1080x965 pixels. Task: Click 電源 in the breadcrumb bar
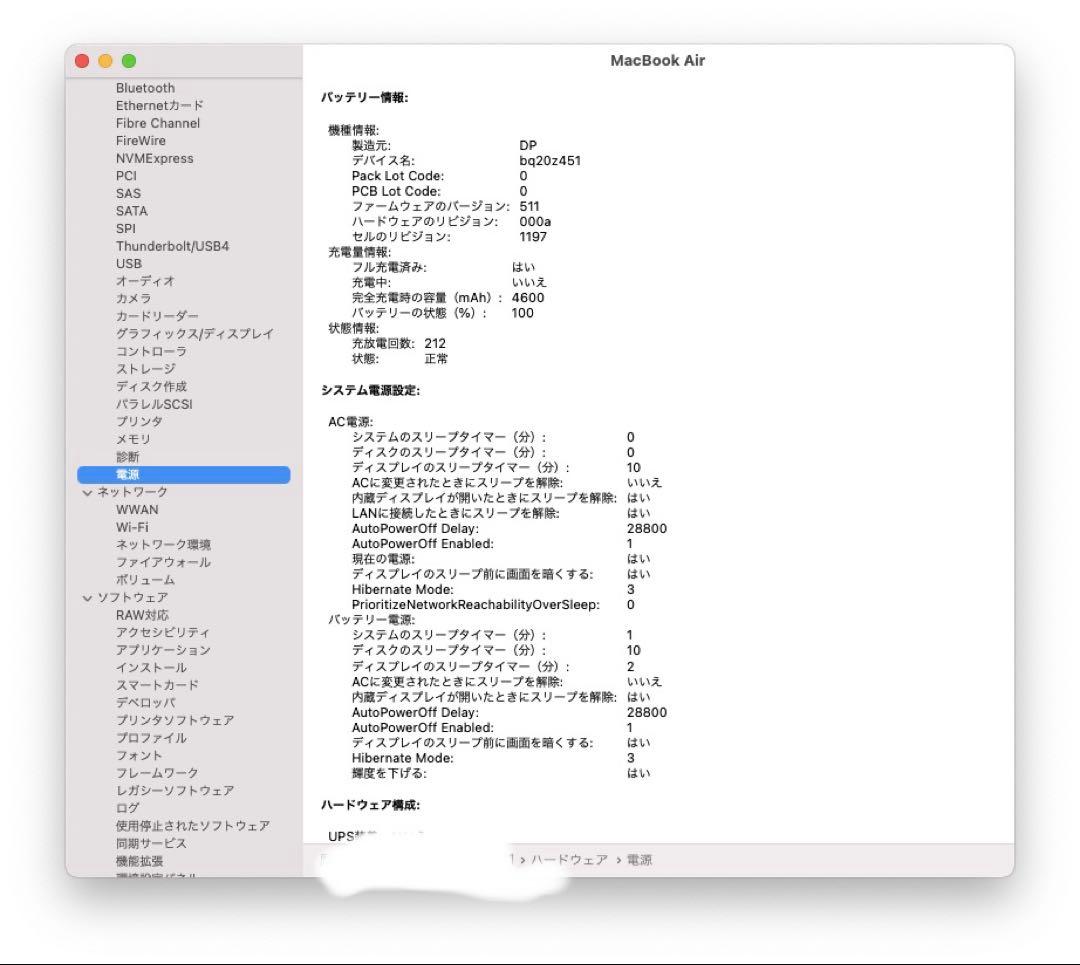click(x=642, y=858)
